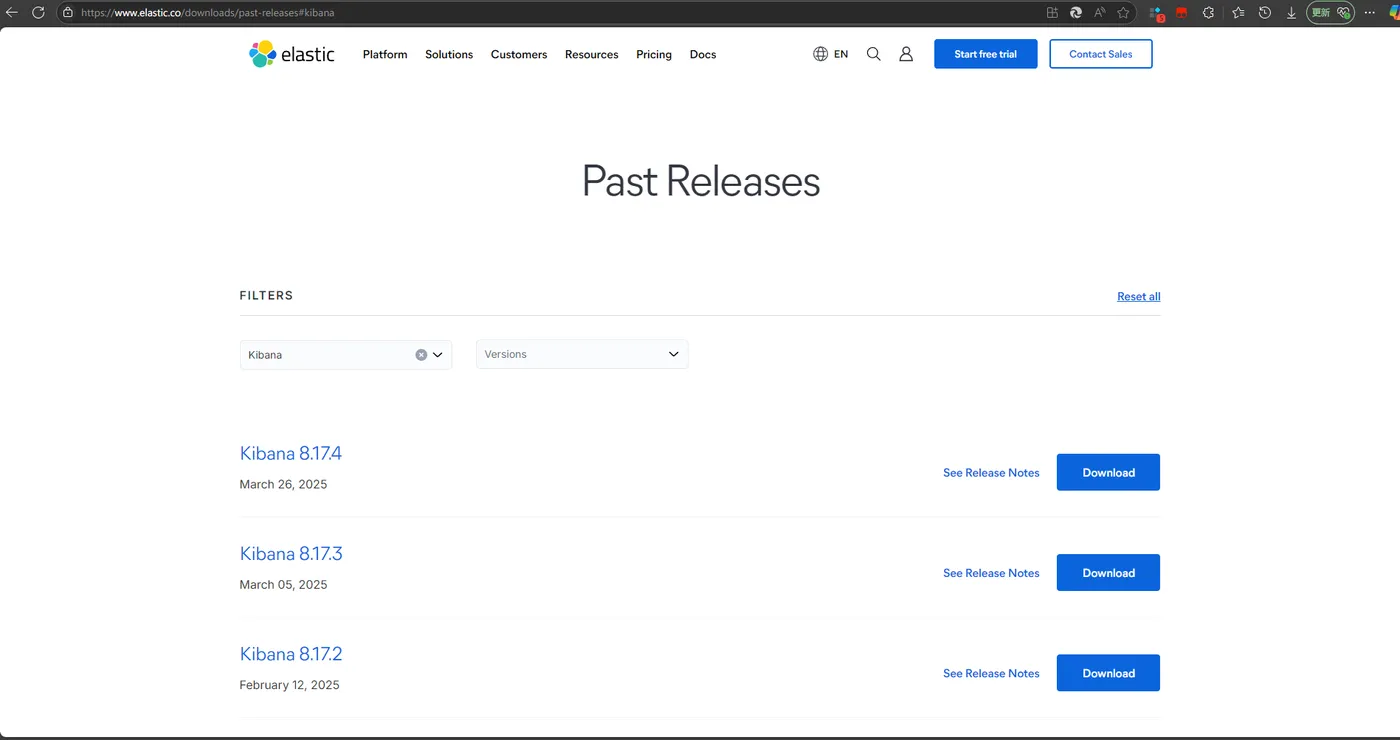Go to the Pricing page
1400x740 pixels.
coord(654,54)
